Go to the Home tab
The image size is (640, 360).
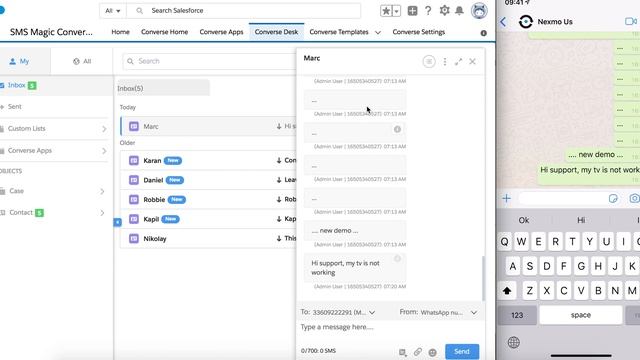(120, 32)
